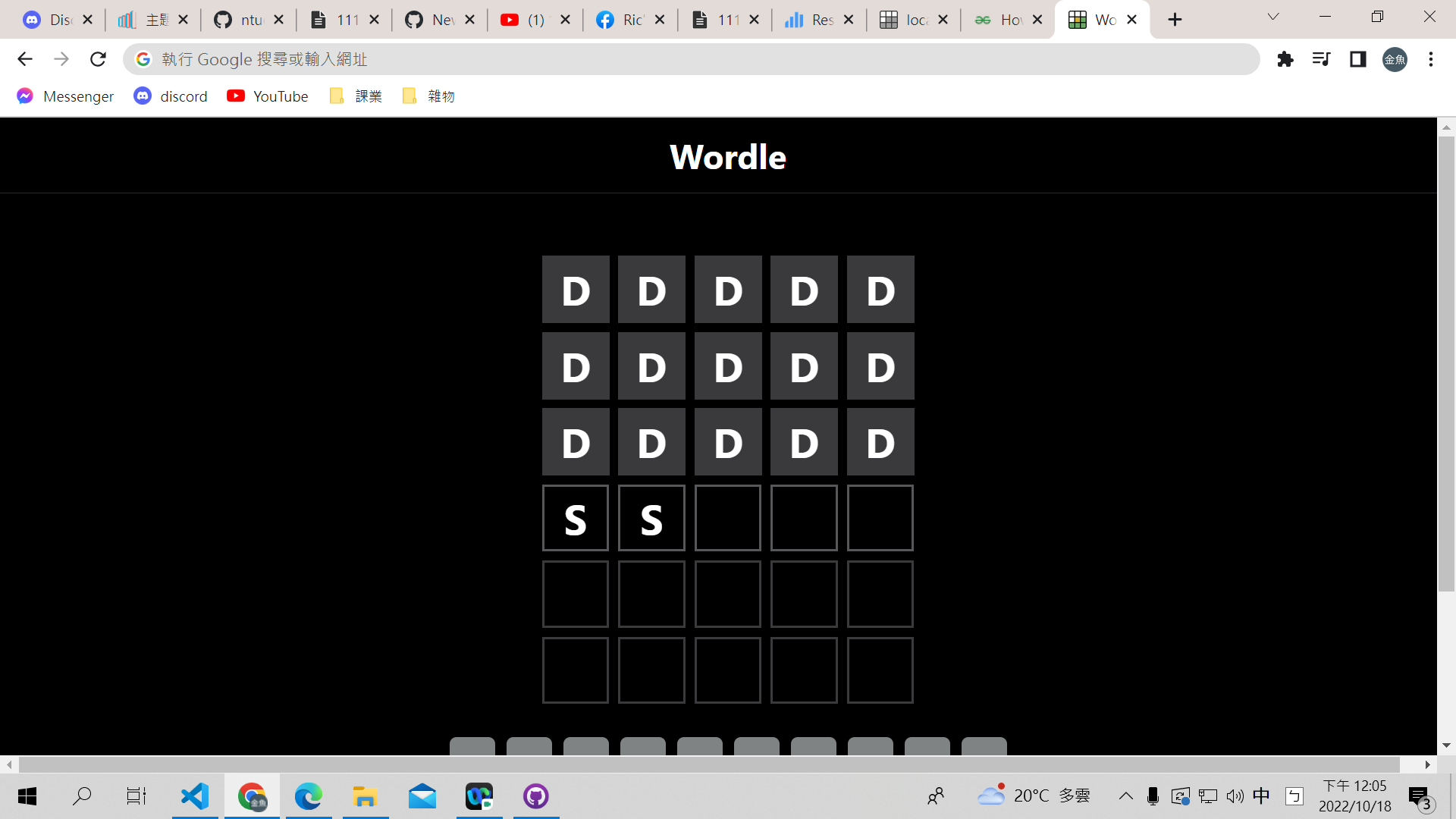1456x819 pixels.
Task: Click the first partially visible keyboard key
Action: [x=472, y=746]
